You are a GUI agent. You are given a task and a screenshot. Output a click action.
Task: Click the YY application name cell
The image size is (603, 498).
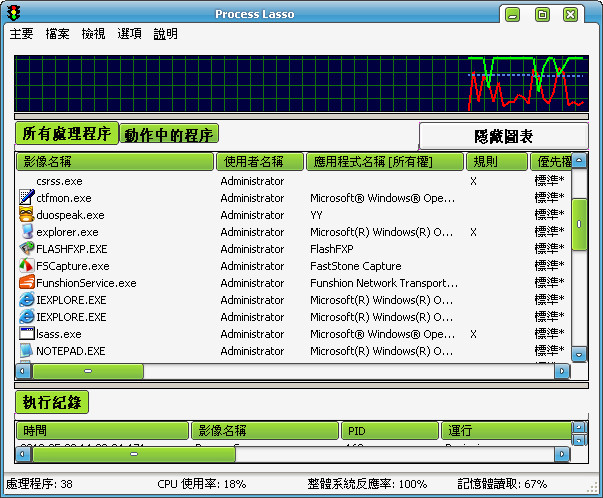click(316, 215)
